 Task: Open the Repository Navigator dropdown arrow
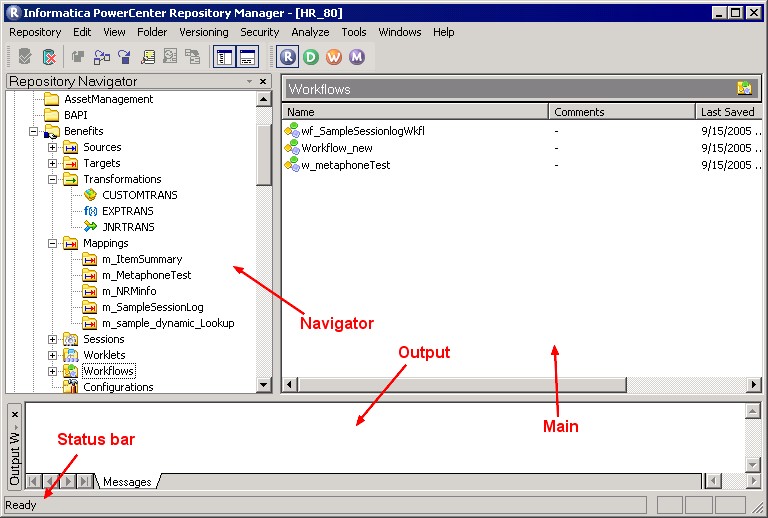[249, 81]
